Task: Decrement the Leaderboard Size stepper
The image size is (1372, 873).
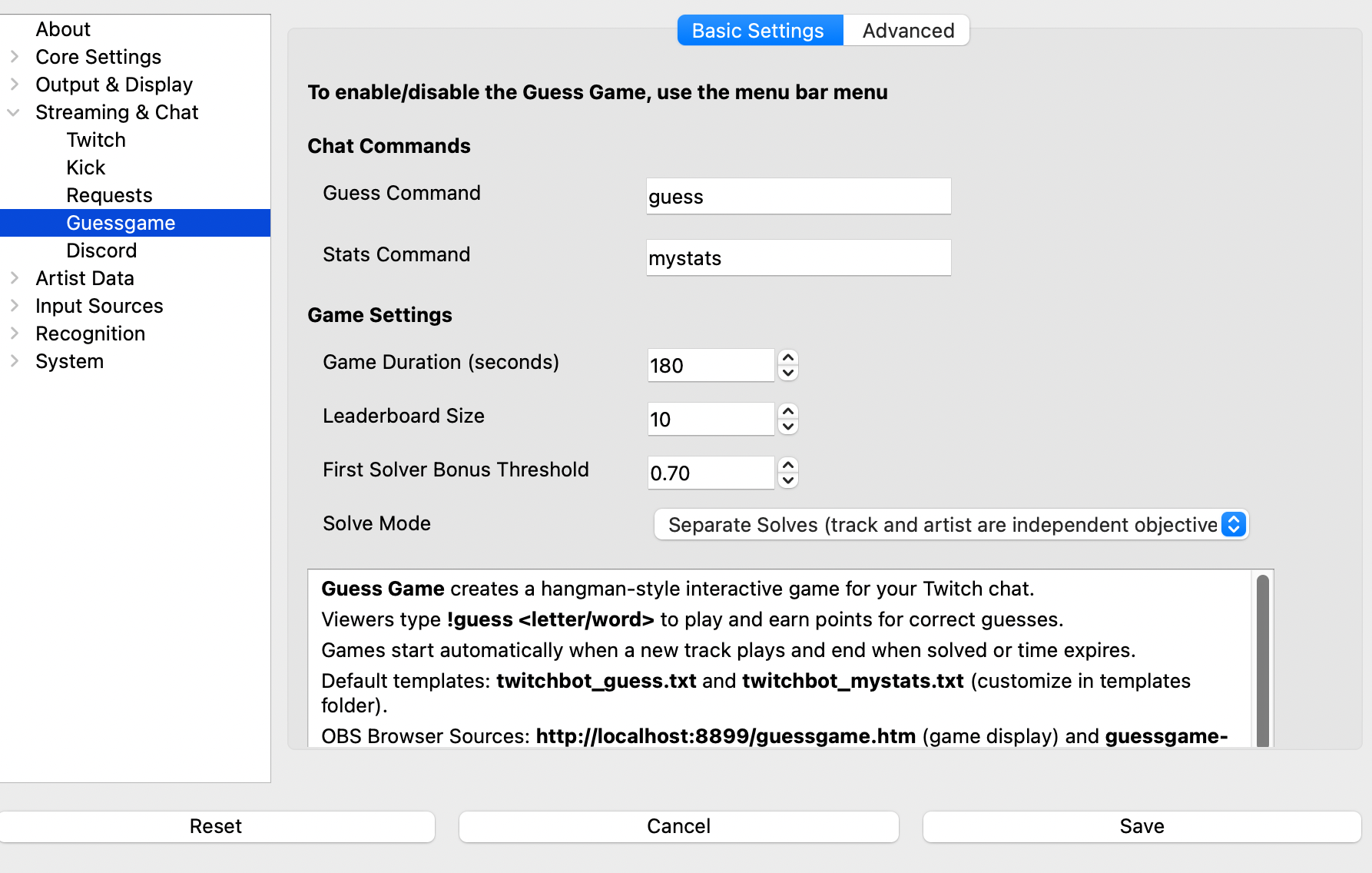Action: 787,427
